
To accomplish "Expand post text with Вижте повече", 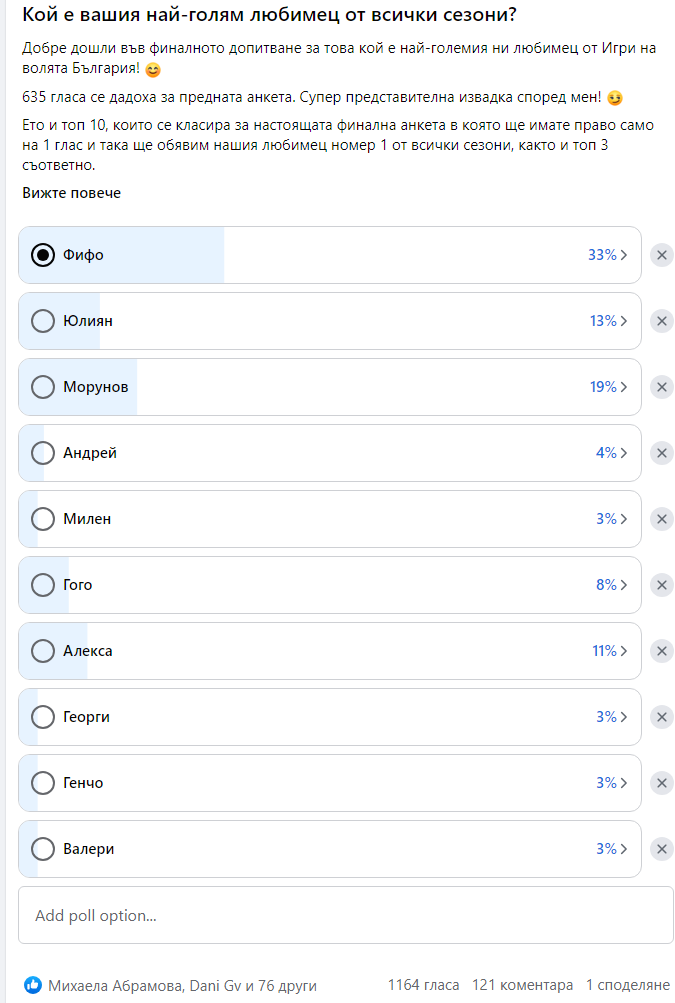I will click(x=71, y=193).
